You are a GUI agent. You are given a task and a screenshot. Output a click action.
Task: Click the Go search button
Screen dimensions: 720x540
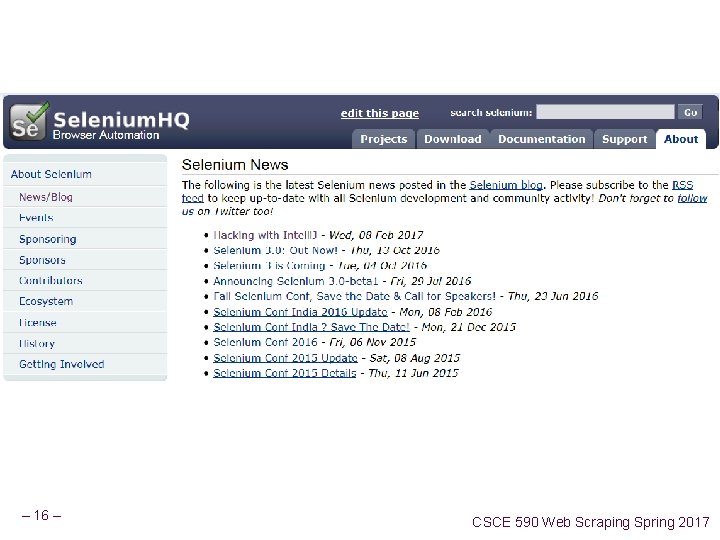click(x=690, y=112)
